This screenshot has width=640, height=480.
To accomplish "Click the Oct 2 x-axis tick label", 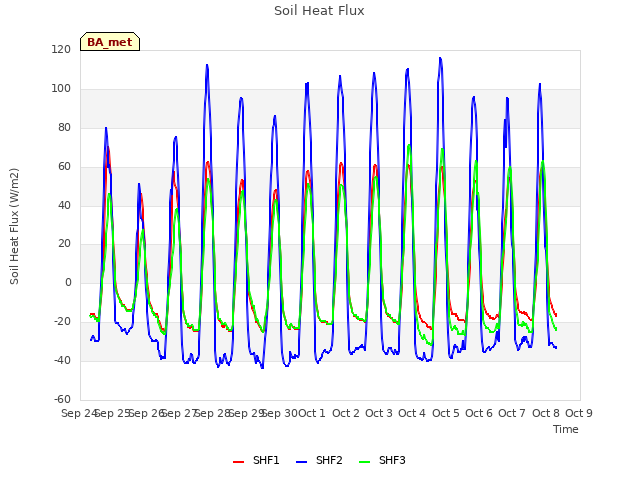I will point(346,413).
